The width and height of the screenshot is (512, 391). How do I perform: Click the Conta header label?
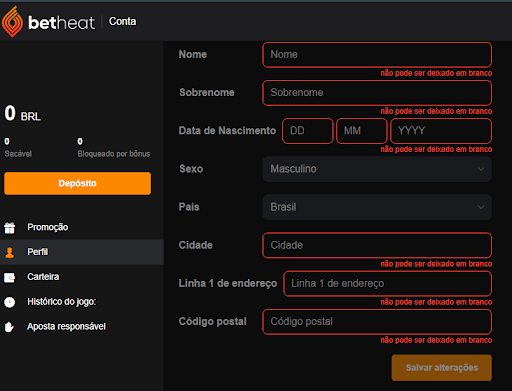click(x=122, y=21)
